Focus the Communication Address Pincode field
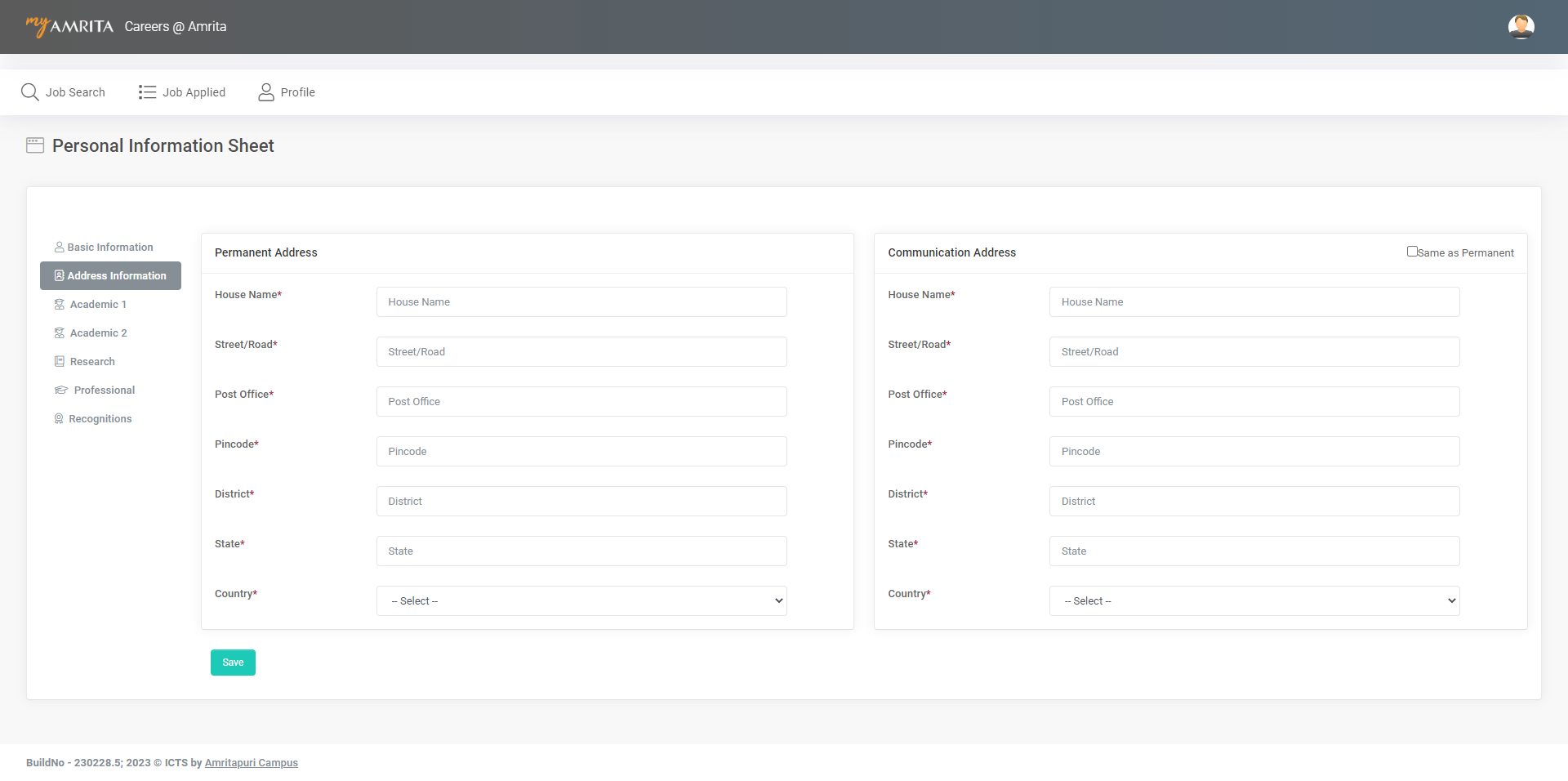Viewport: 1568px width, 781px height. [1254, 452]
